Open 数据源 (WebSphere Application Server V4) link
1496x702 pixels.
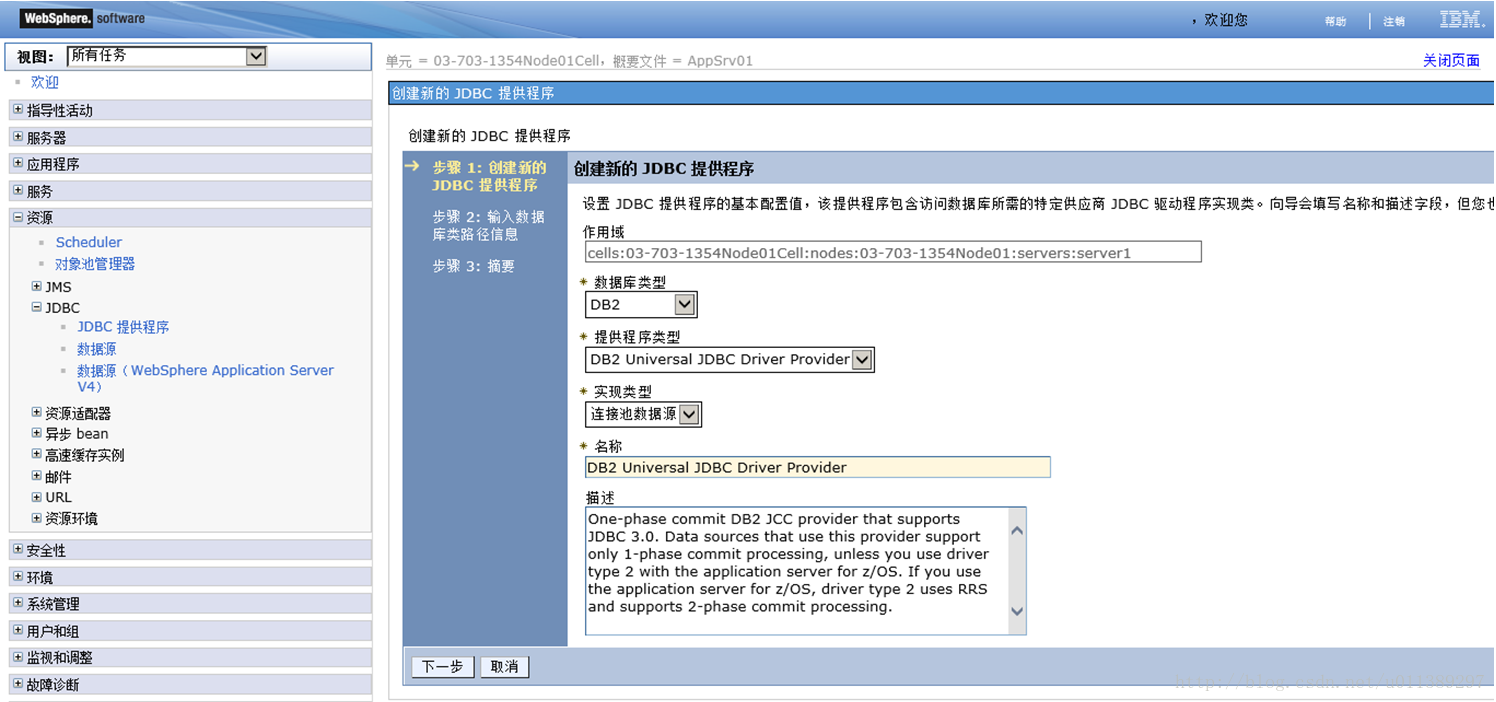tap(205, 378)
